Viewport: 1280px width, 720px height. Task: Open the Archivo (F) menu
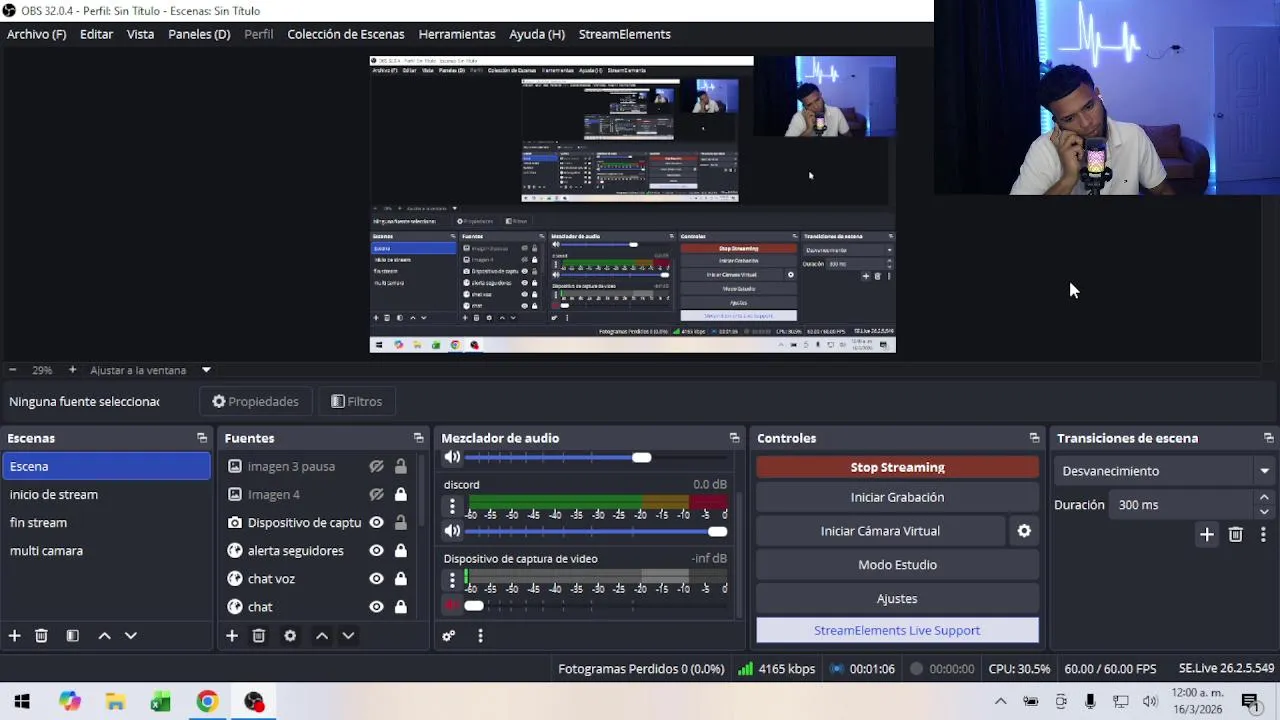[36, 34]
